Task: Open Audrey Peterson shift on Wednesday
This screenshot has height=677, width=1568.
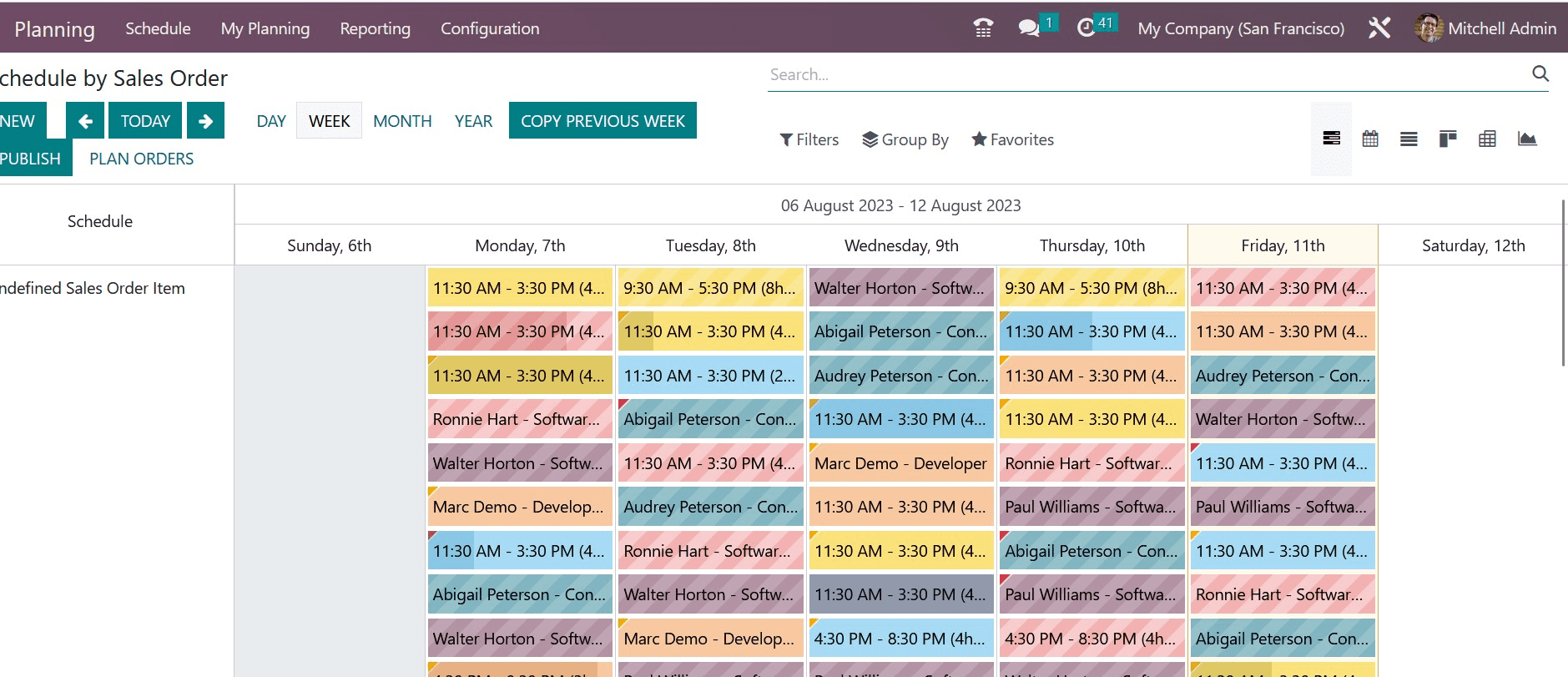Action: 901,376
